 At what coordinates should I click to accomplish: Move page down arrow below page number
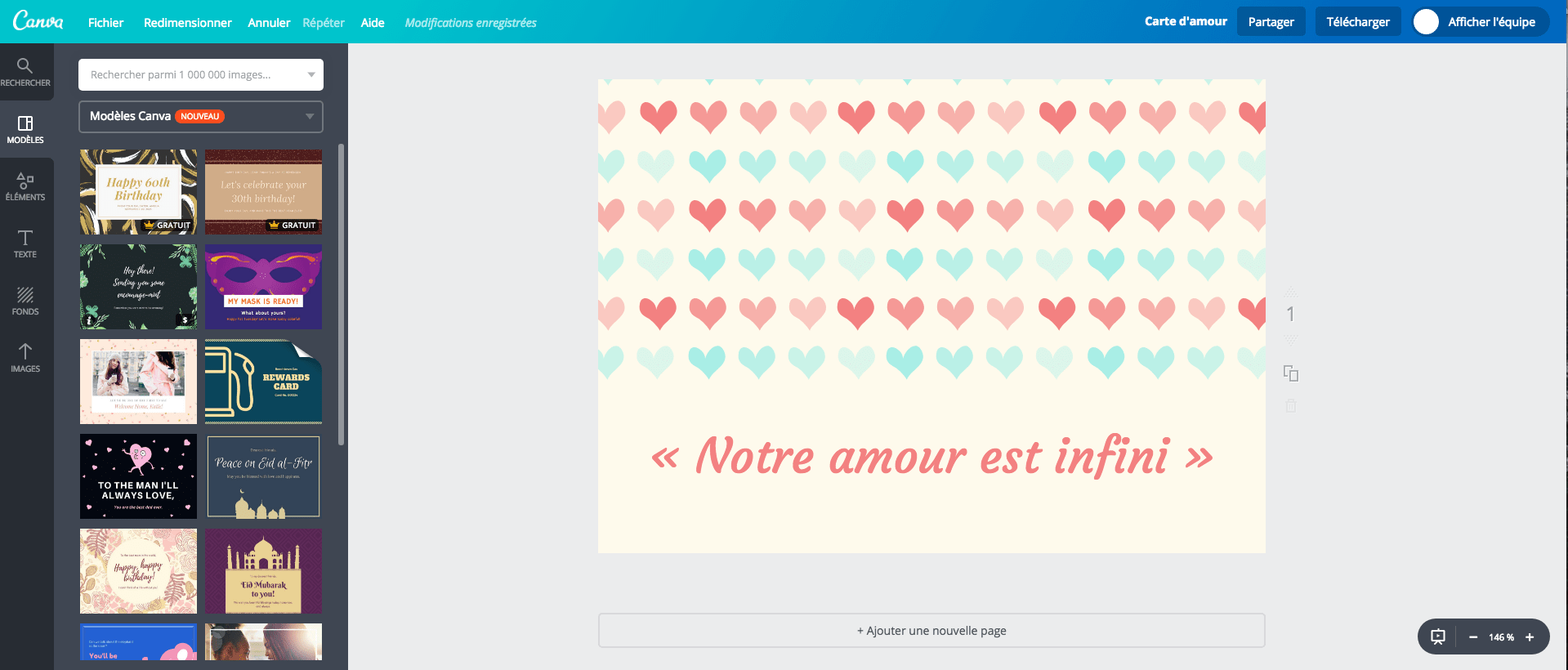click(x=1291, y=338)
